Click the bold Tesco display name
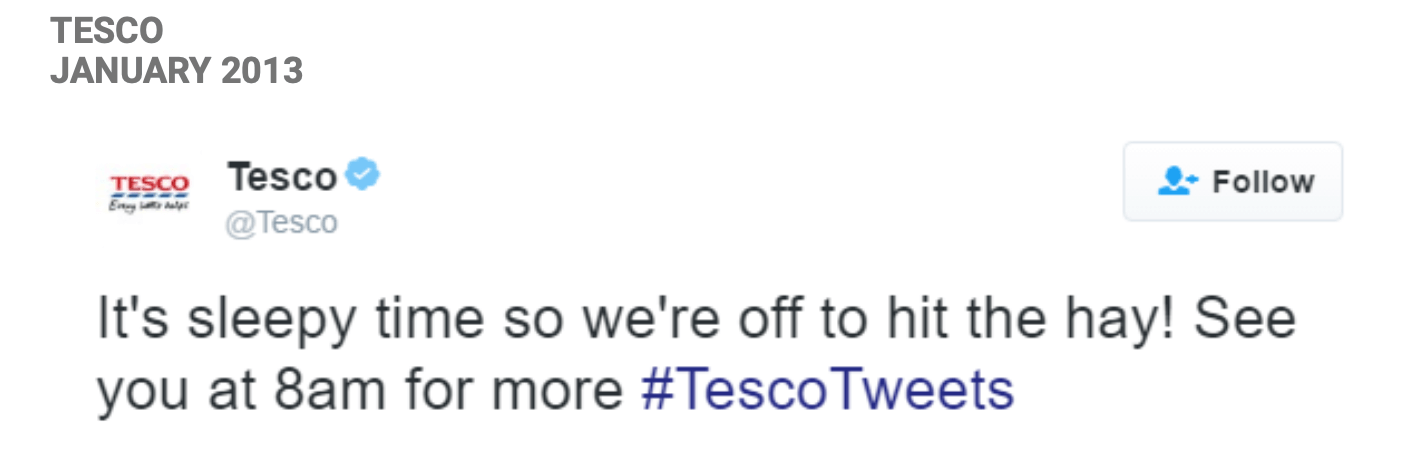This screenshot has width=1406, height=462. coord(282,177)
